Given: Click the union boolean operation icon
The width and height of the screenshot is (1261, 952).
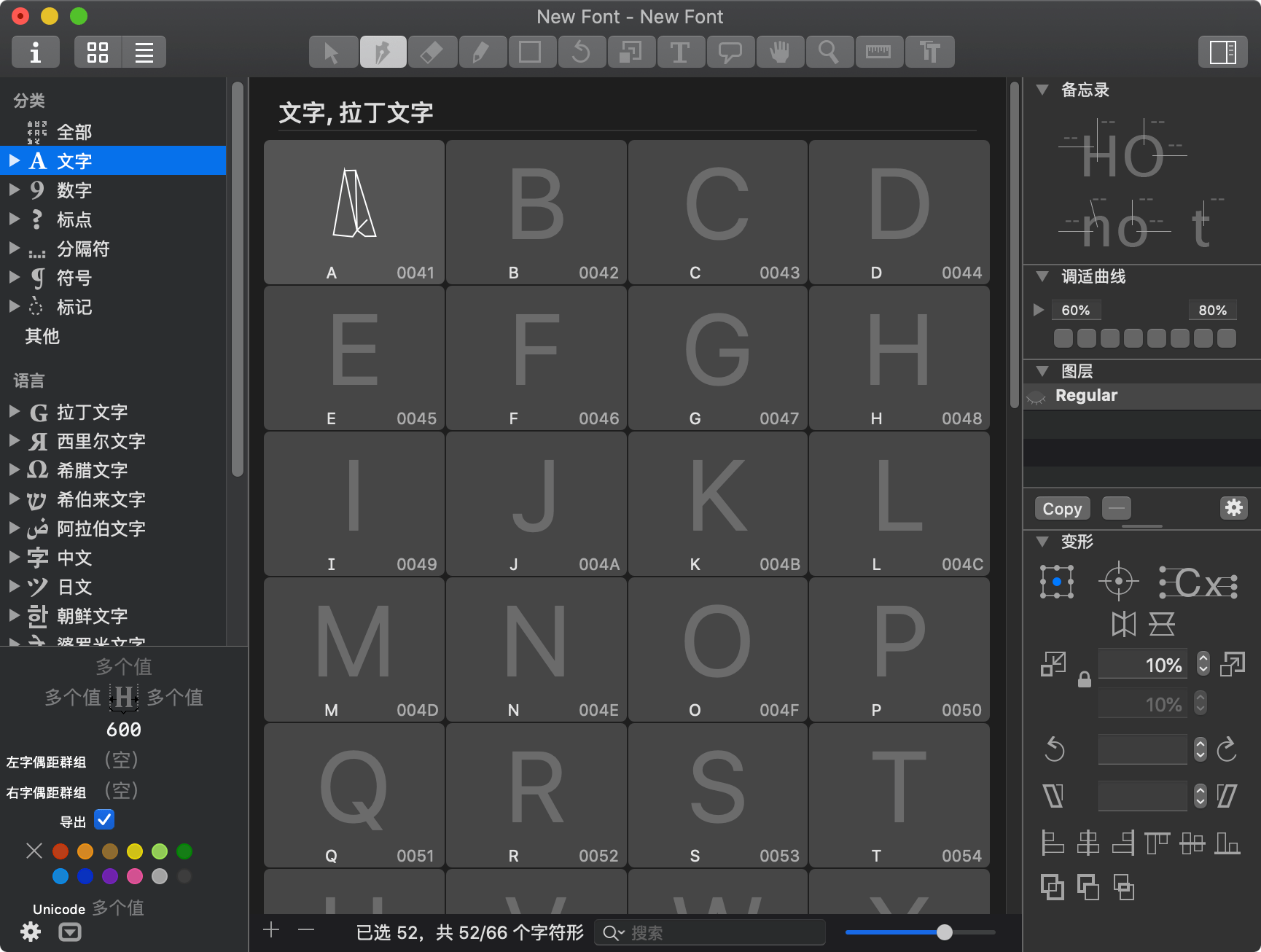Looking at the screenshot, I should coord(1052,887).
